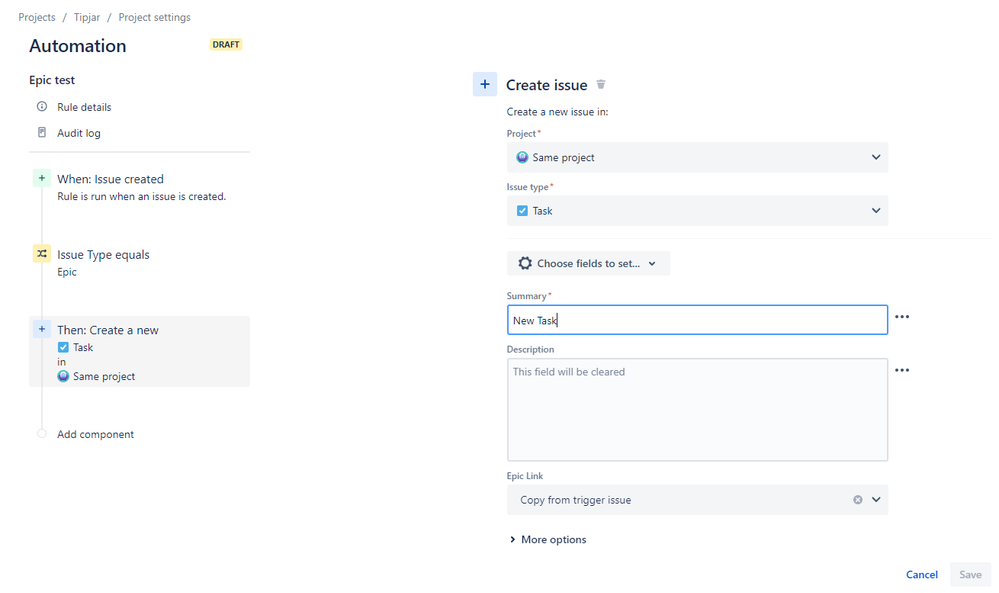
Task: Click the text 'Rule is run when an issue is created.'
Action: pos(141,197)
